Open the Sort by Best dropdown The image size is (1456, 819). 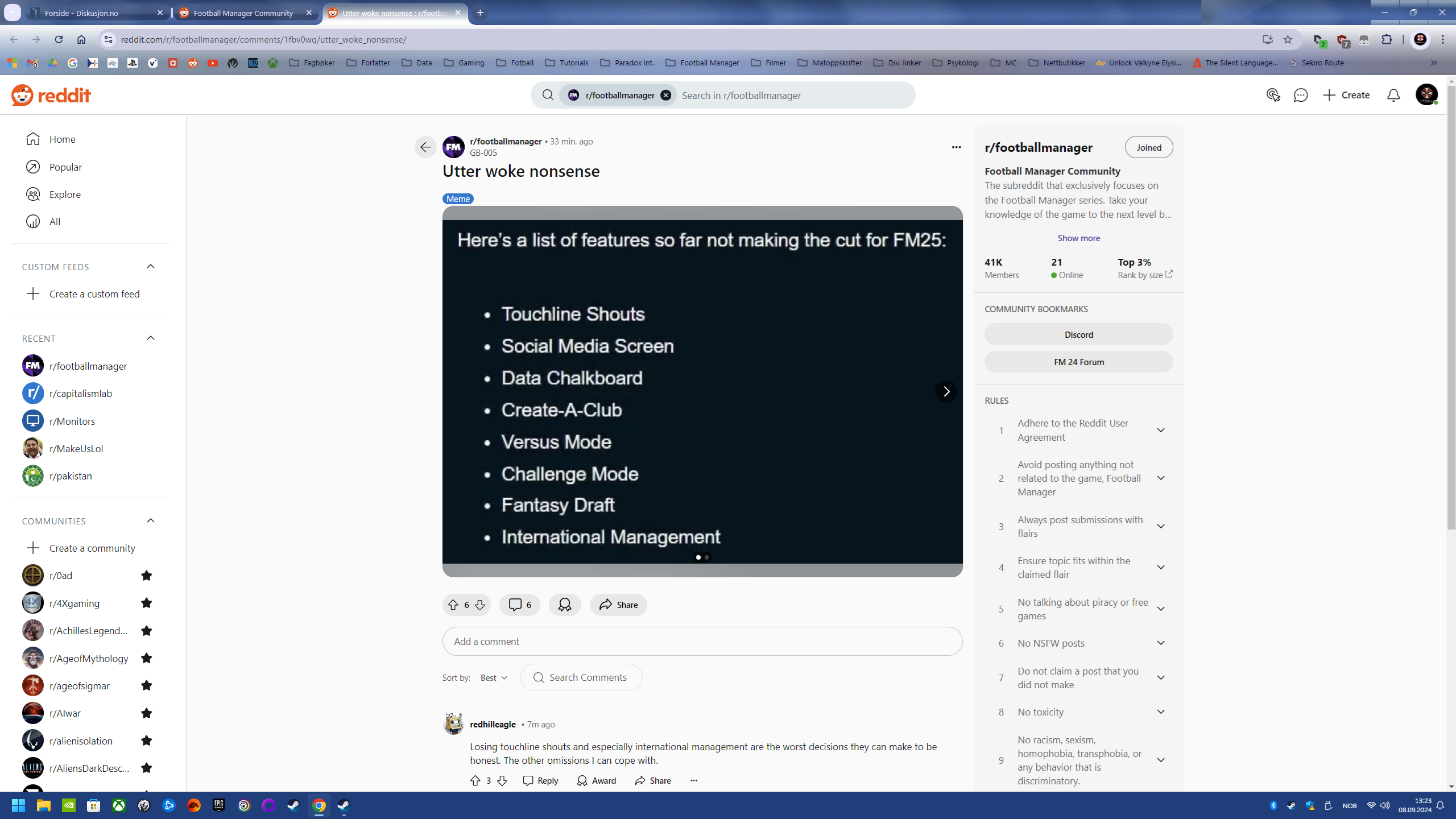[494, 677]
